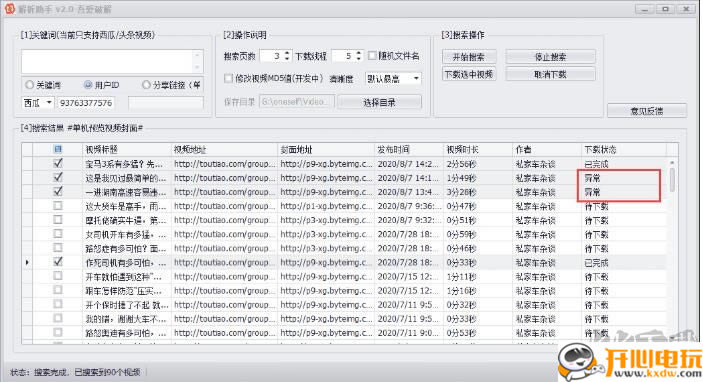This screenshot has width=703, height=382.
Task: Click the results table vertical scrollbar thumb
Action: point(672,180)
